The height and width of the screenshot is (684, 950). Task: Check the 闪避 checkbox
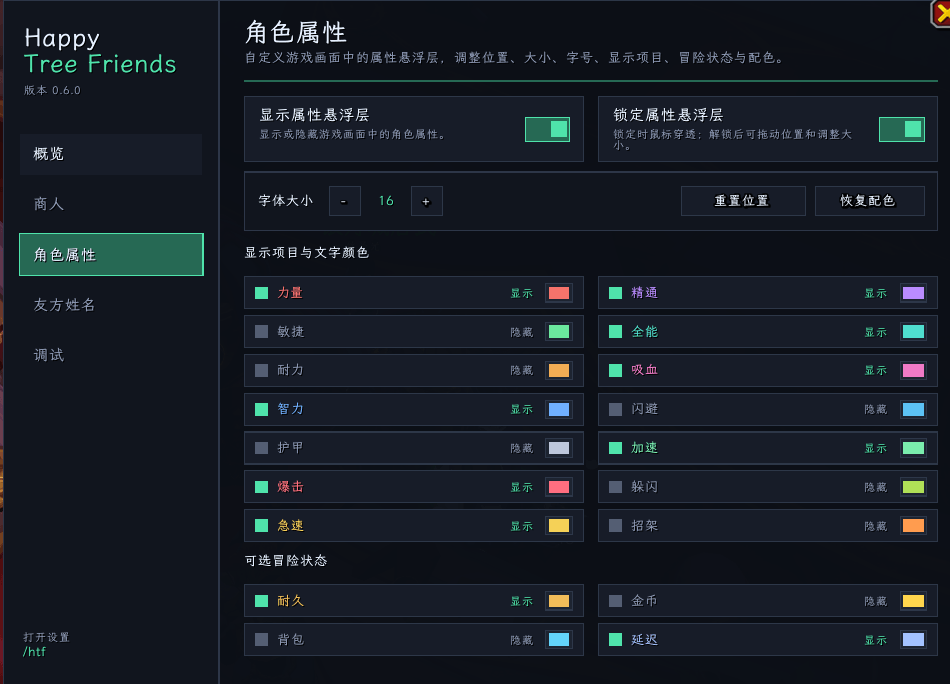[x=615, y=409]
